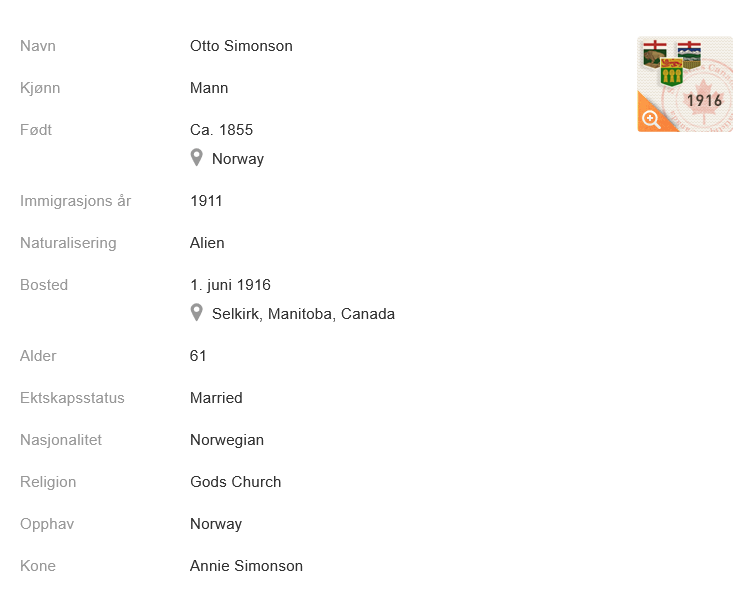Click the residence location pin icon
The image size is (753, 599).
pyautogui.click(x=197, y=313)
